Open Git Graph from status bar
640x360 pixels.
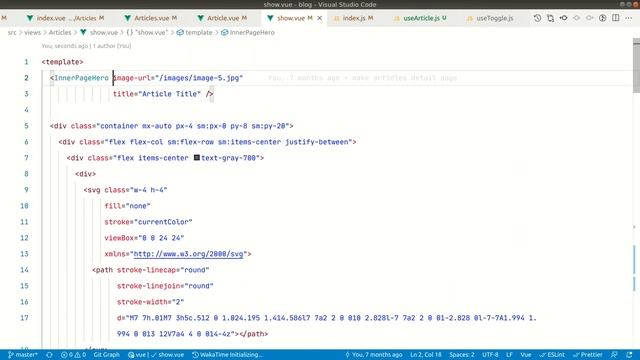[107, 355]
